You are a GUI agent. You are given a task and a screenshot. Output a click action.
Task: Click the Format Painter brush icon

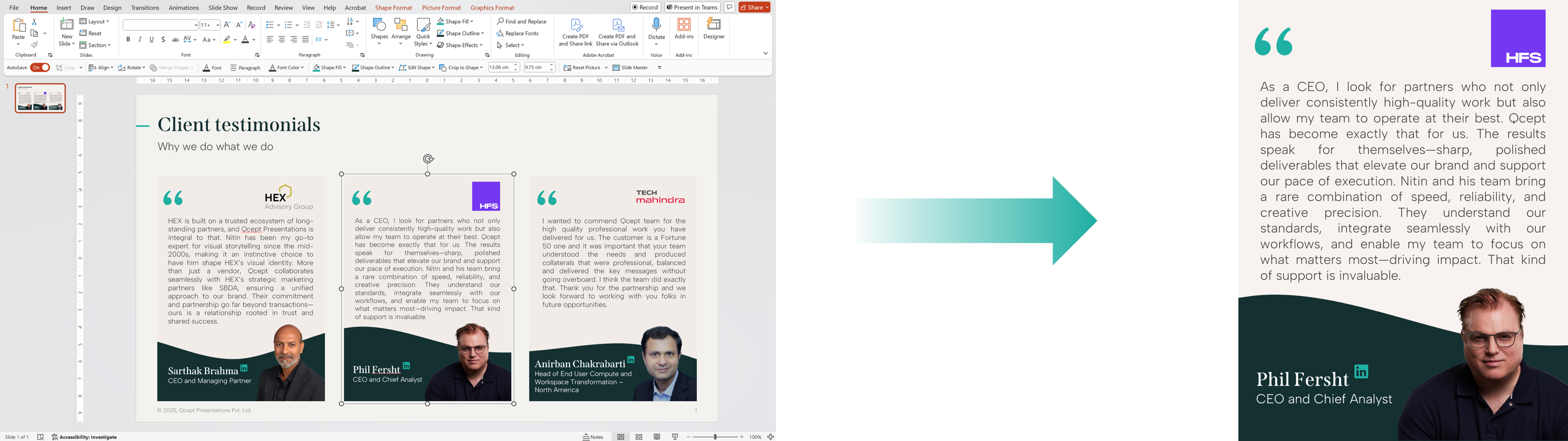tap(35, 45)
